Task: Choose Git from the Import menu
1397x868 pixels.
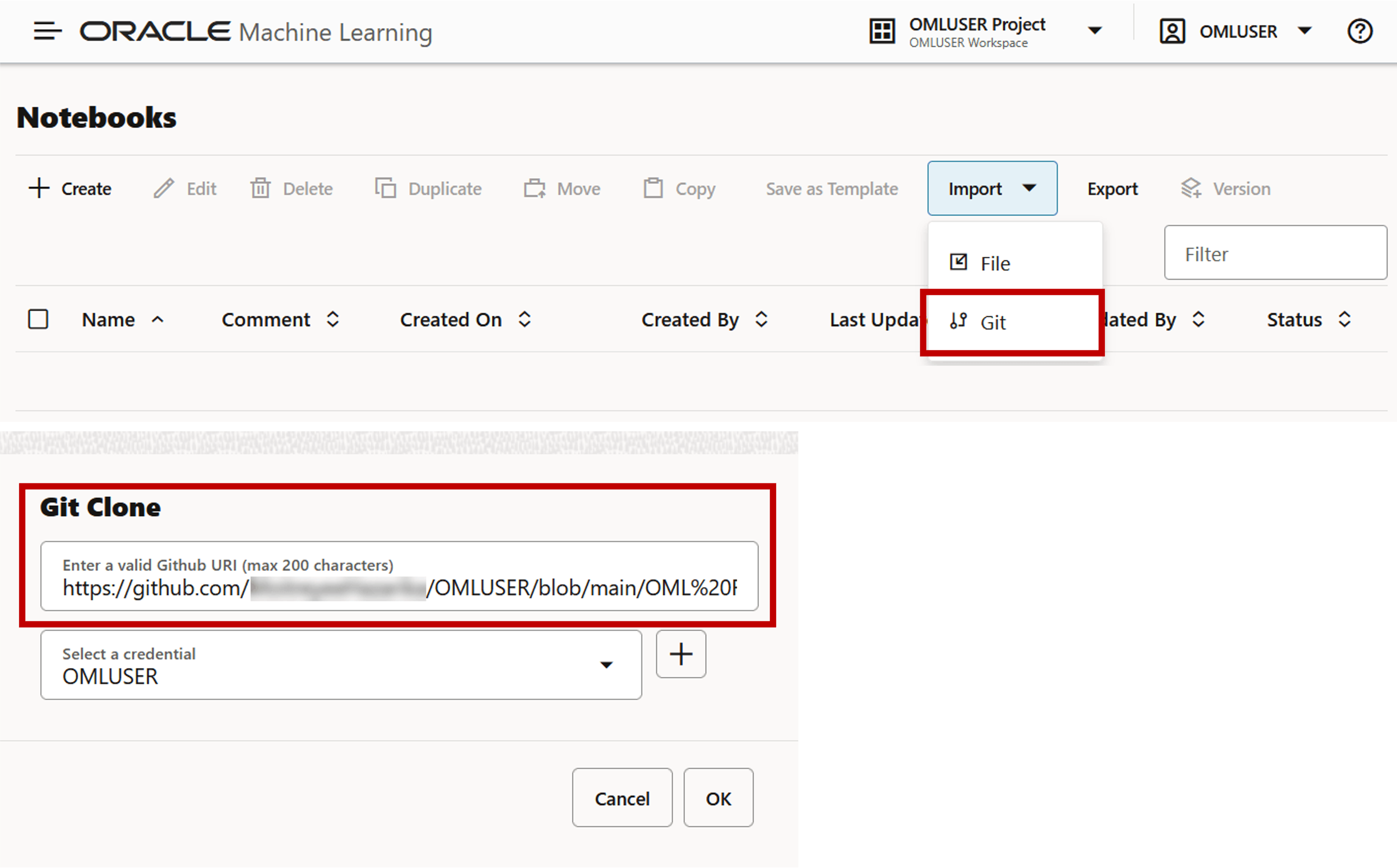Action: tap(993, 323)
